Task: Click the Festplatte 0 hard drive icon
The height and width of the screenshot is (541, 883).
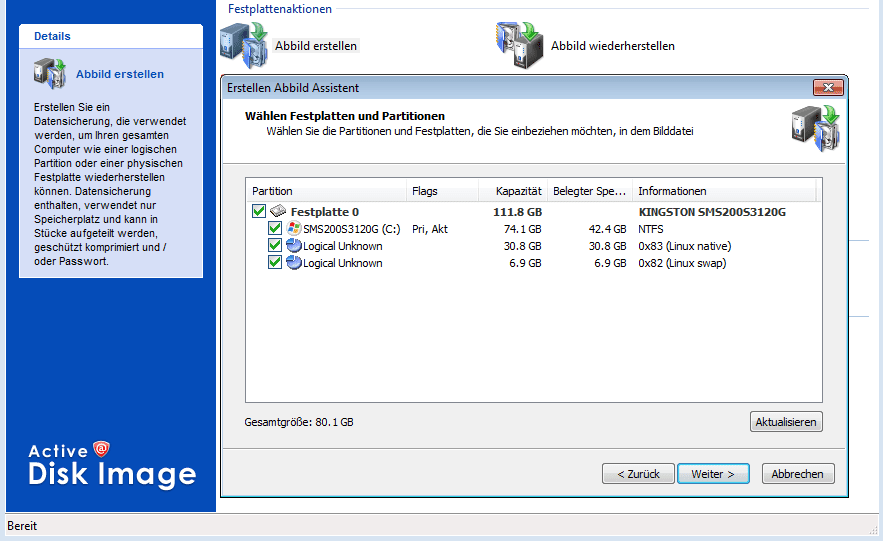Action: coord(278,211)
